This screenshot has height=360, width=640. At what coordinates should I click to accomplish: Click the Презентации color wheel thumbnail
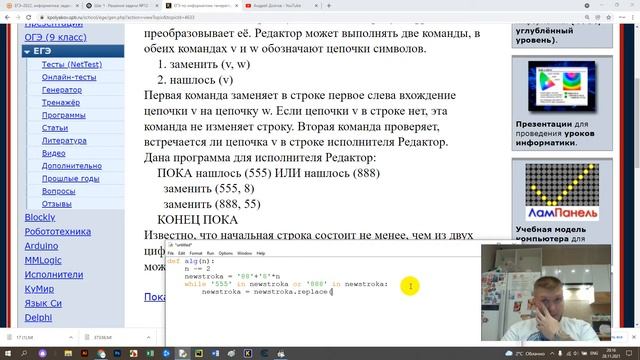[562, 86]
